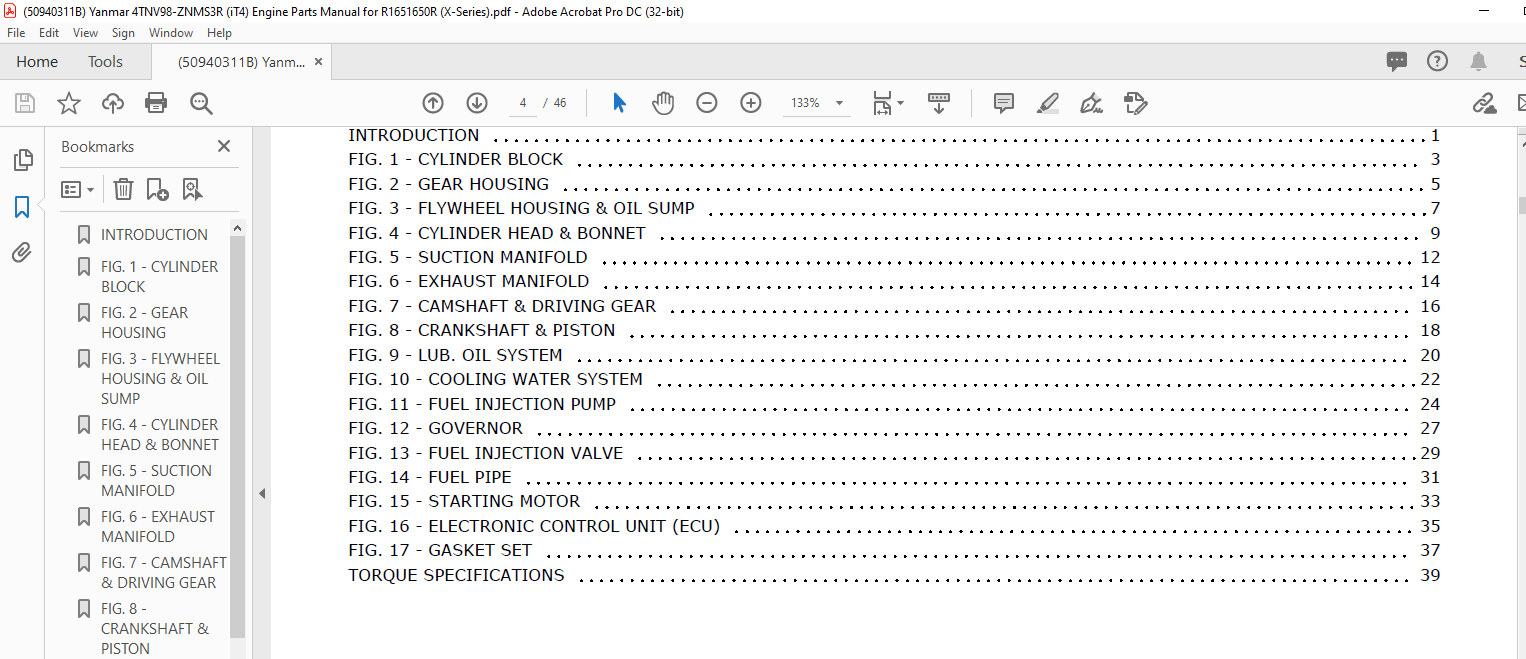Open the File menu

tap(16, 33)
